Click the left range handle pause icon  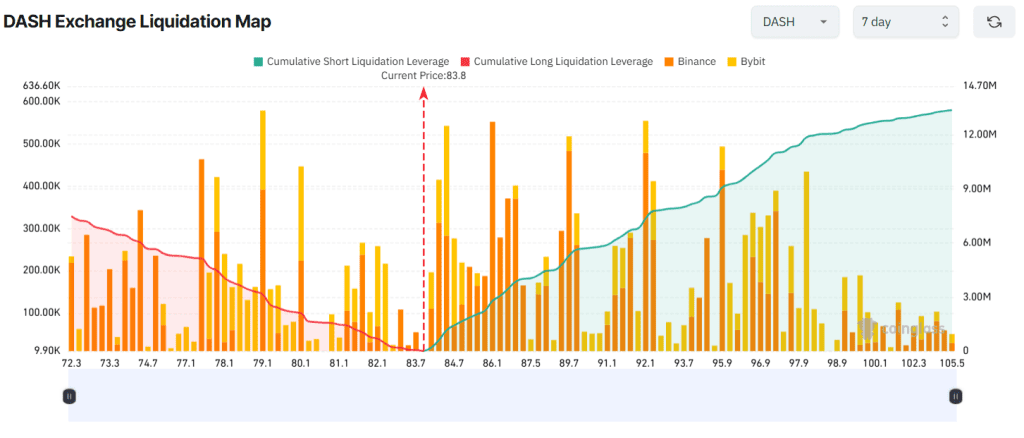coord(69,397)
